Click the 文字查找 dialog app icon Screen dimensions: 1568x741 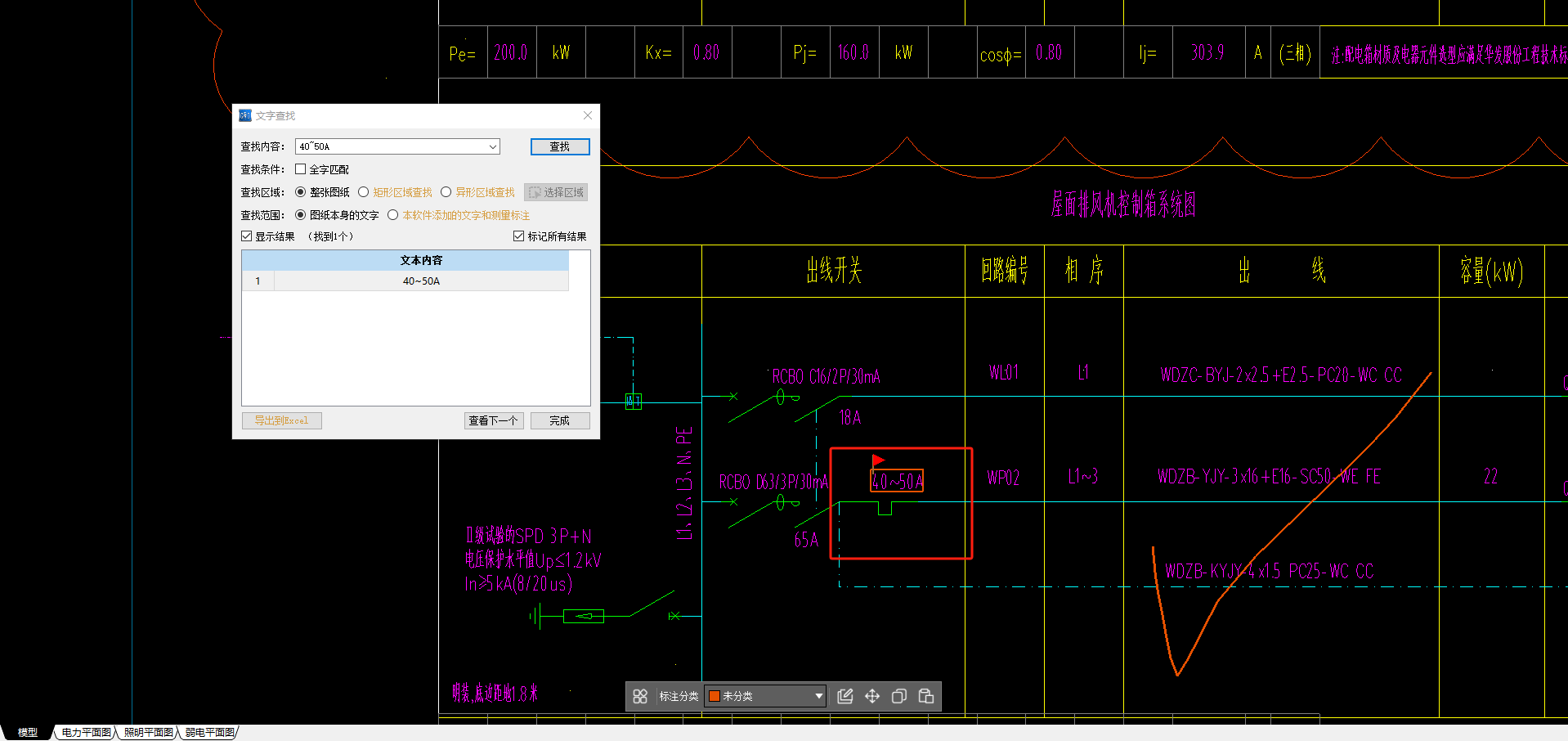click(x=245, y=115)
